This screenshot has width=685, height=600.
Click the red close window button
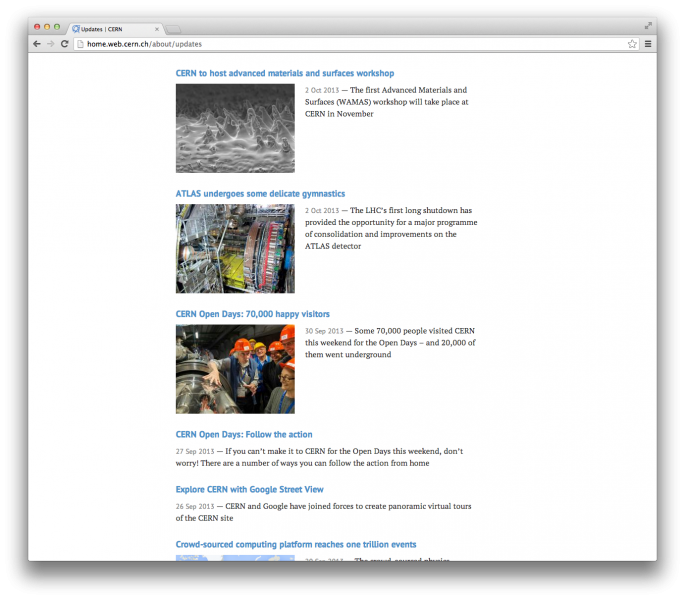[37, 27]
